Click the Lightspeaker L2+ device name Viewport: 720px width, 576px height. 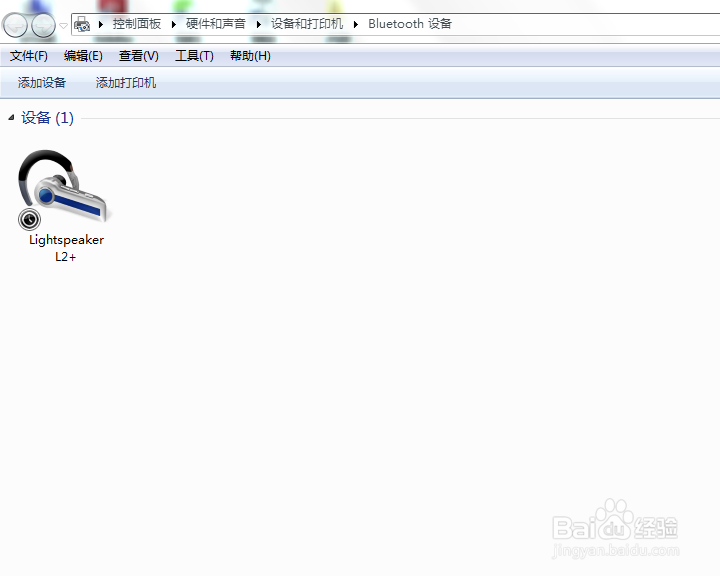click(67, 248)
